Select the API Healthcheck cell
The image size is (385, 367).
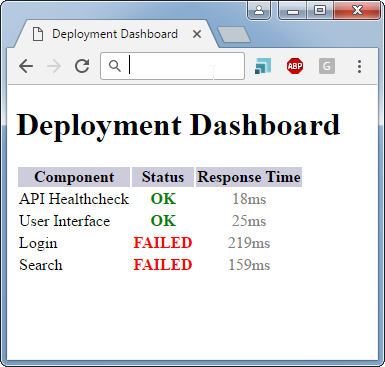[x=74, y=199]
